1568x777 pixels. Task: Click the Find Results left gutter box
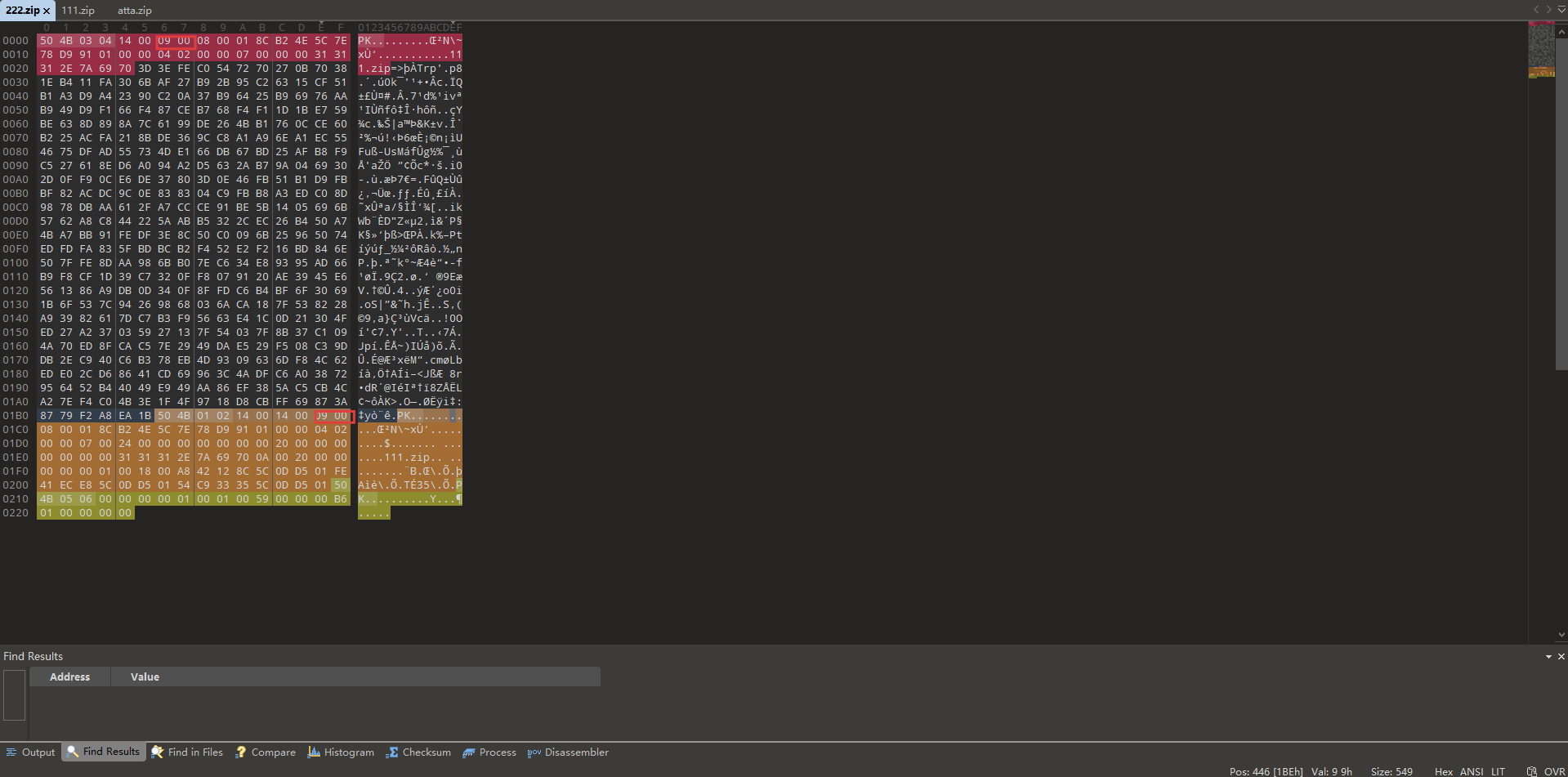point(14,695)
